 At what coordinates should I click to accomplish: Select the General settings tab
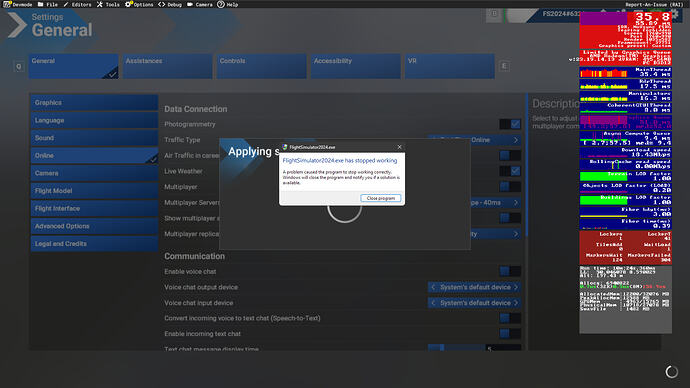(73, 66)
